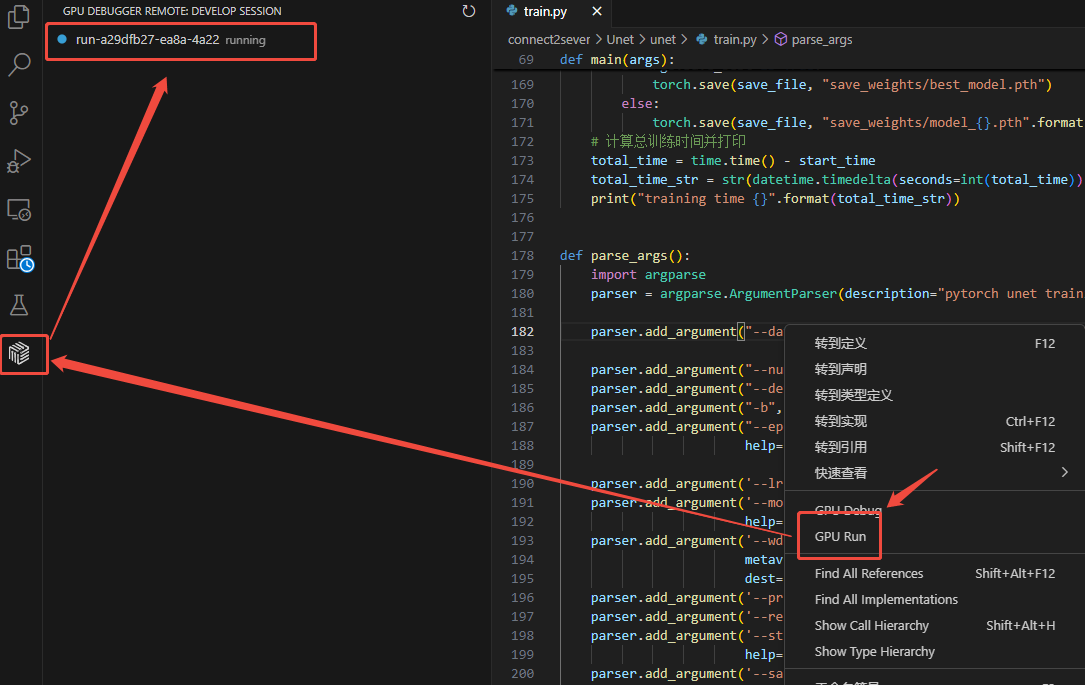Screen dimensions: 1085x685
Task: Expand the 快速查看 submenu arrow
Action: pos(1064,473)
